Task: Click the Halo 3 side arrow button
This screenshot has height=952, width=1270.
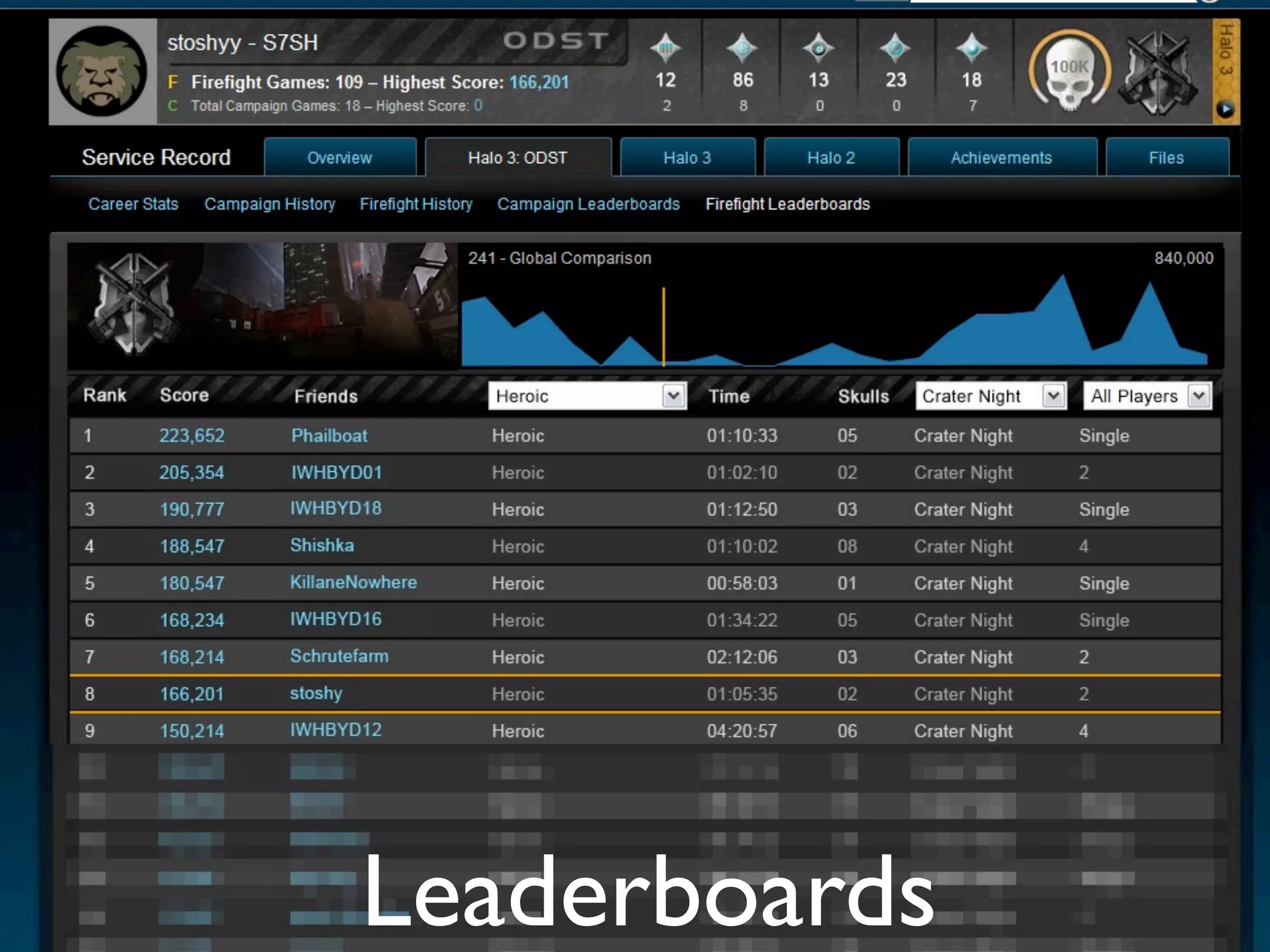Action: click(1225, 109)
